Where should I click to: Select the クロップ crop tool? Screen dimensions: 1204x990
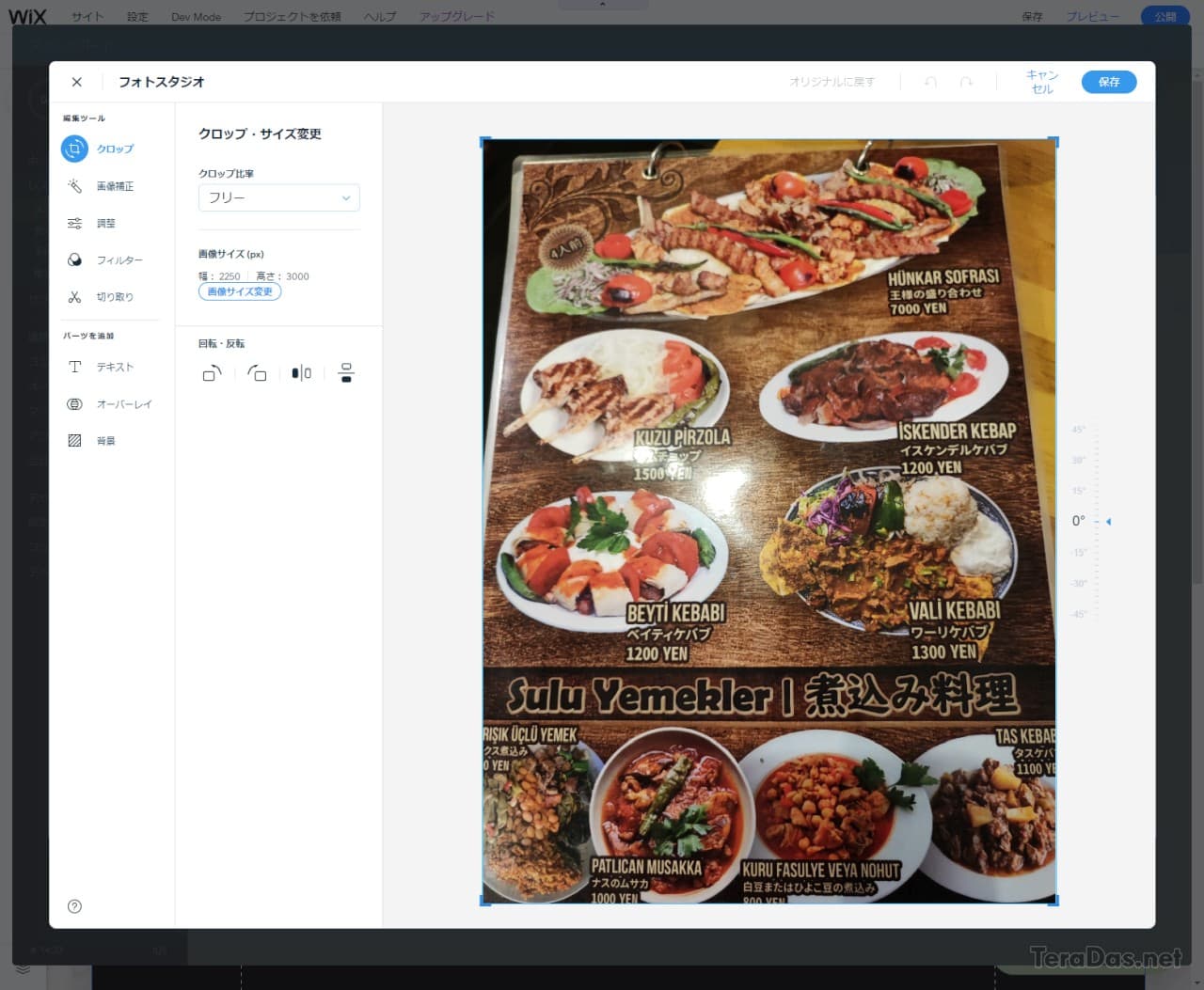(x=99, y=149)
